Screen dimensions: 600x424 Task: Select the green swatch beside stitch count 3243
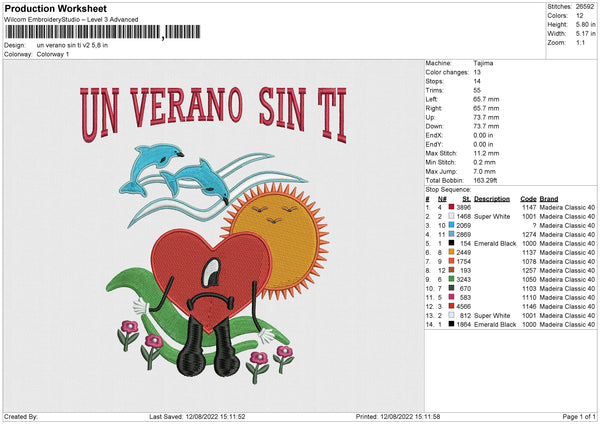coord(451,279)
